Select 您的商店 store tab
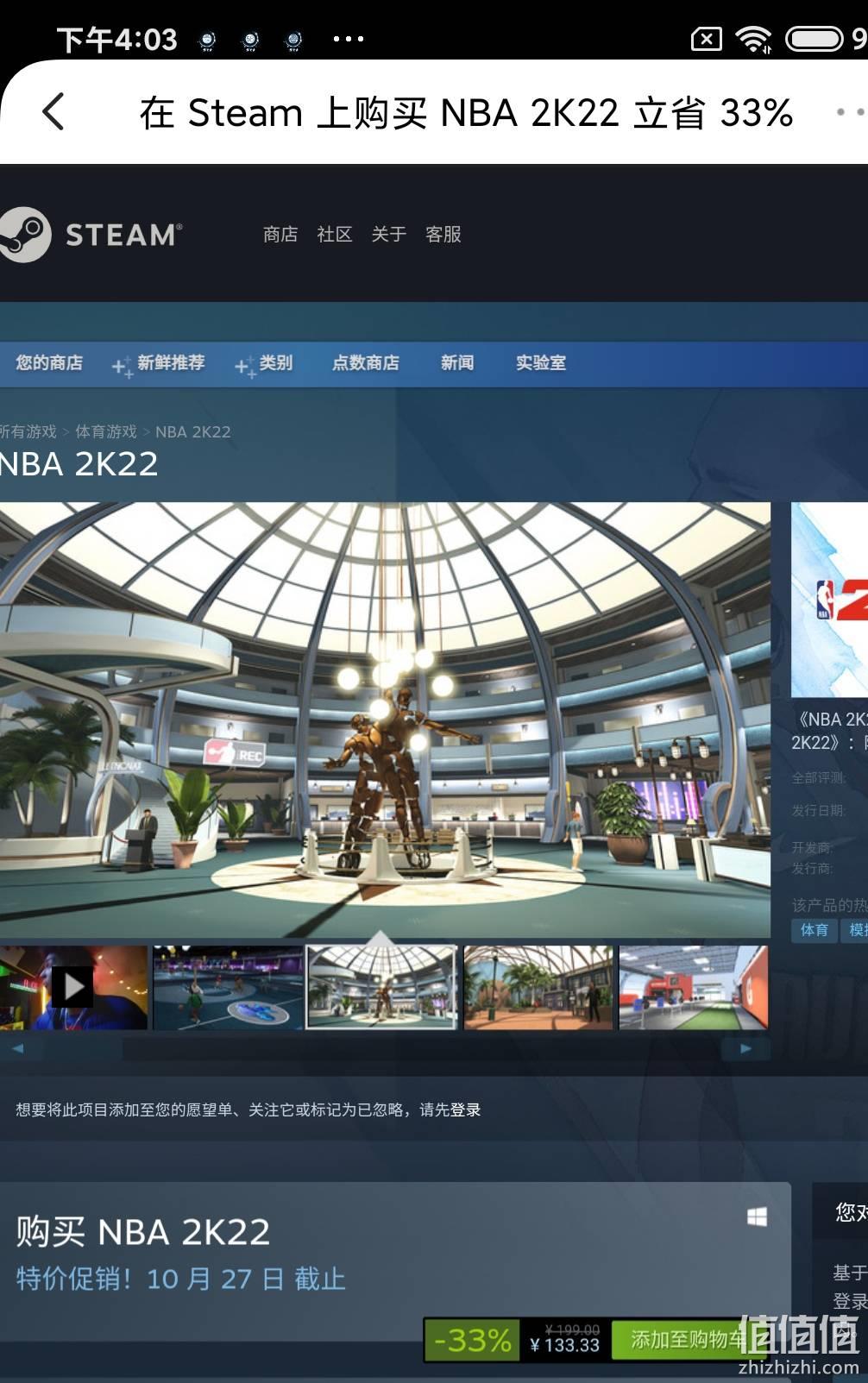This screenshot has width=868, height=1383. (x=49, y=362)
